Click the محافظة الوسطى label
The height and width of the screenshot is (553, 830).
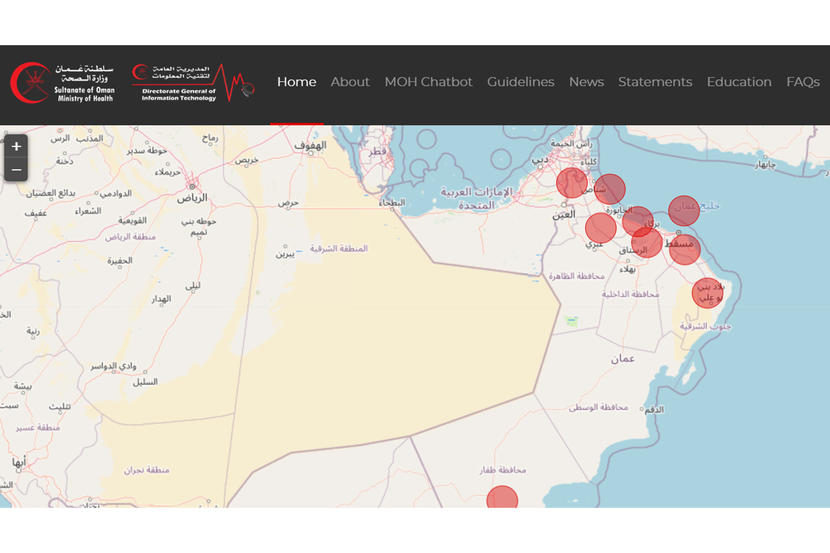click(598, 407)
